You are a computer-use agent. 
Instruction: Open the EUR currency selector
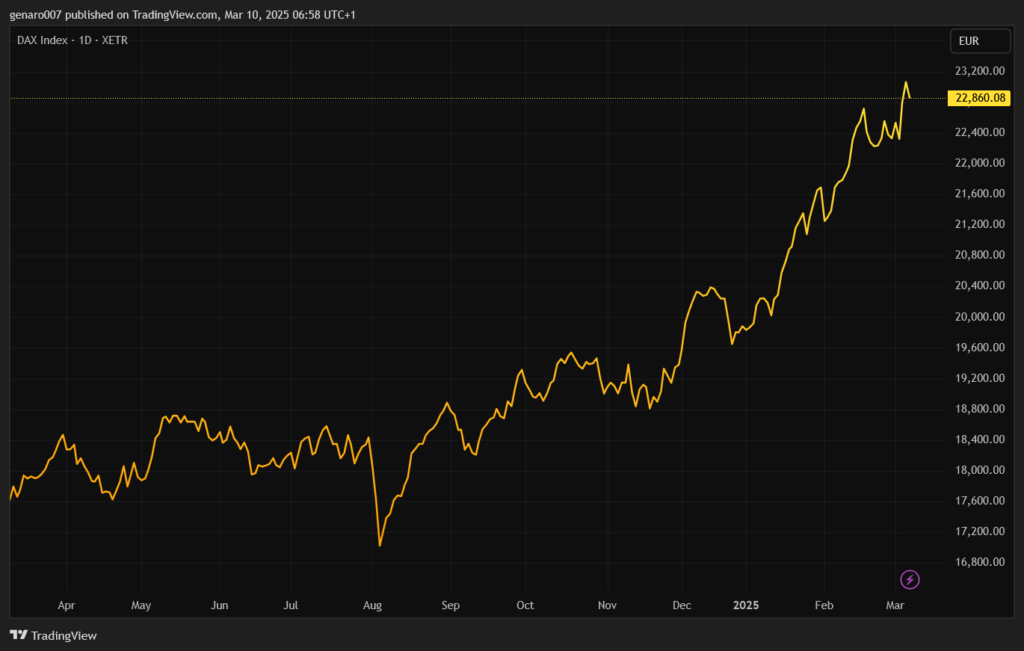[968, 41]
